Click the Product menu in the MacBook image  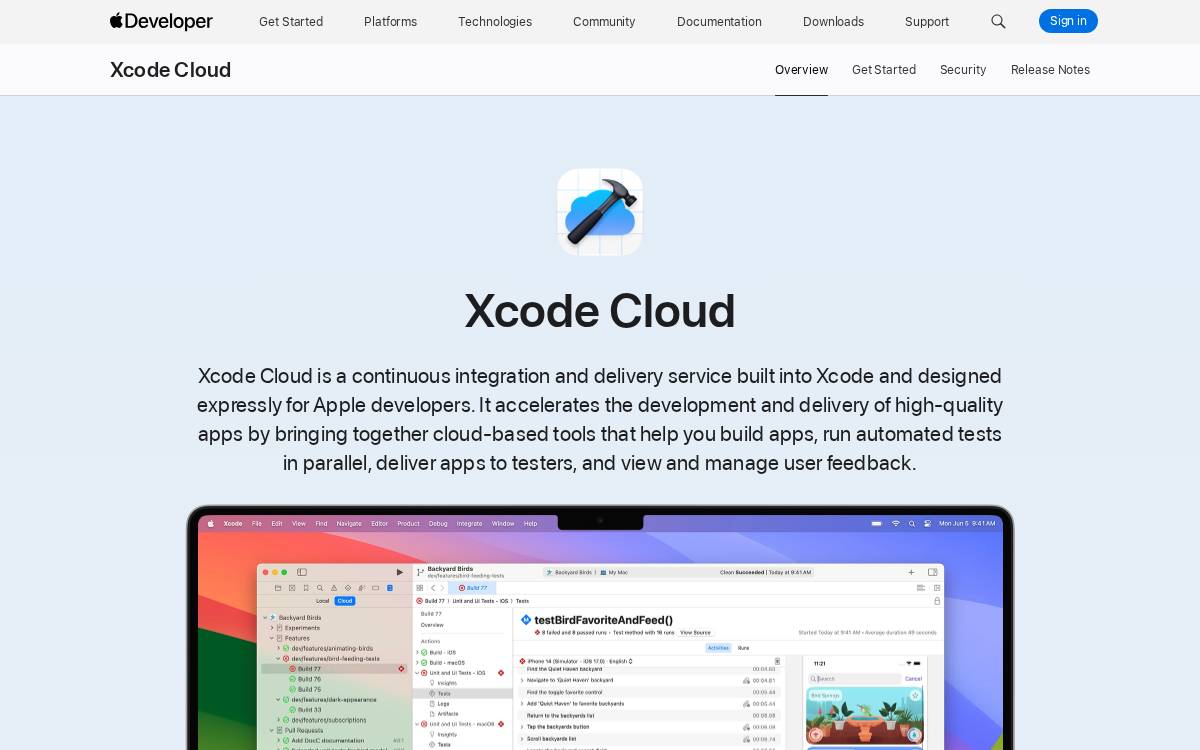[x=408, y=523]
